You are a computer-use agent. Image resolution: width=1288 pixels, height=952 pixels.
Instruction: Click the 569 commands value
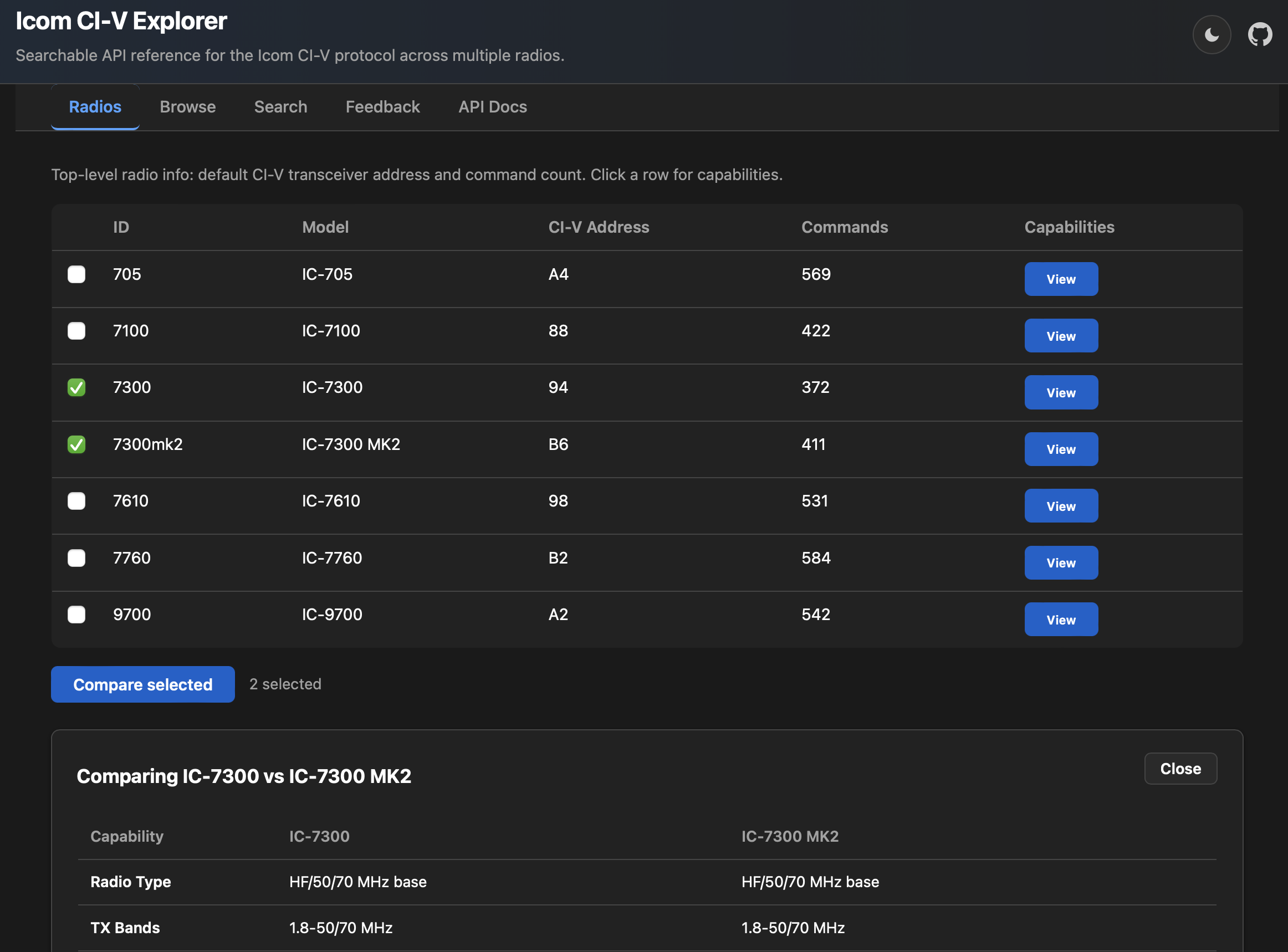click(x=816, y=274)
